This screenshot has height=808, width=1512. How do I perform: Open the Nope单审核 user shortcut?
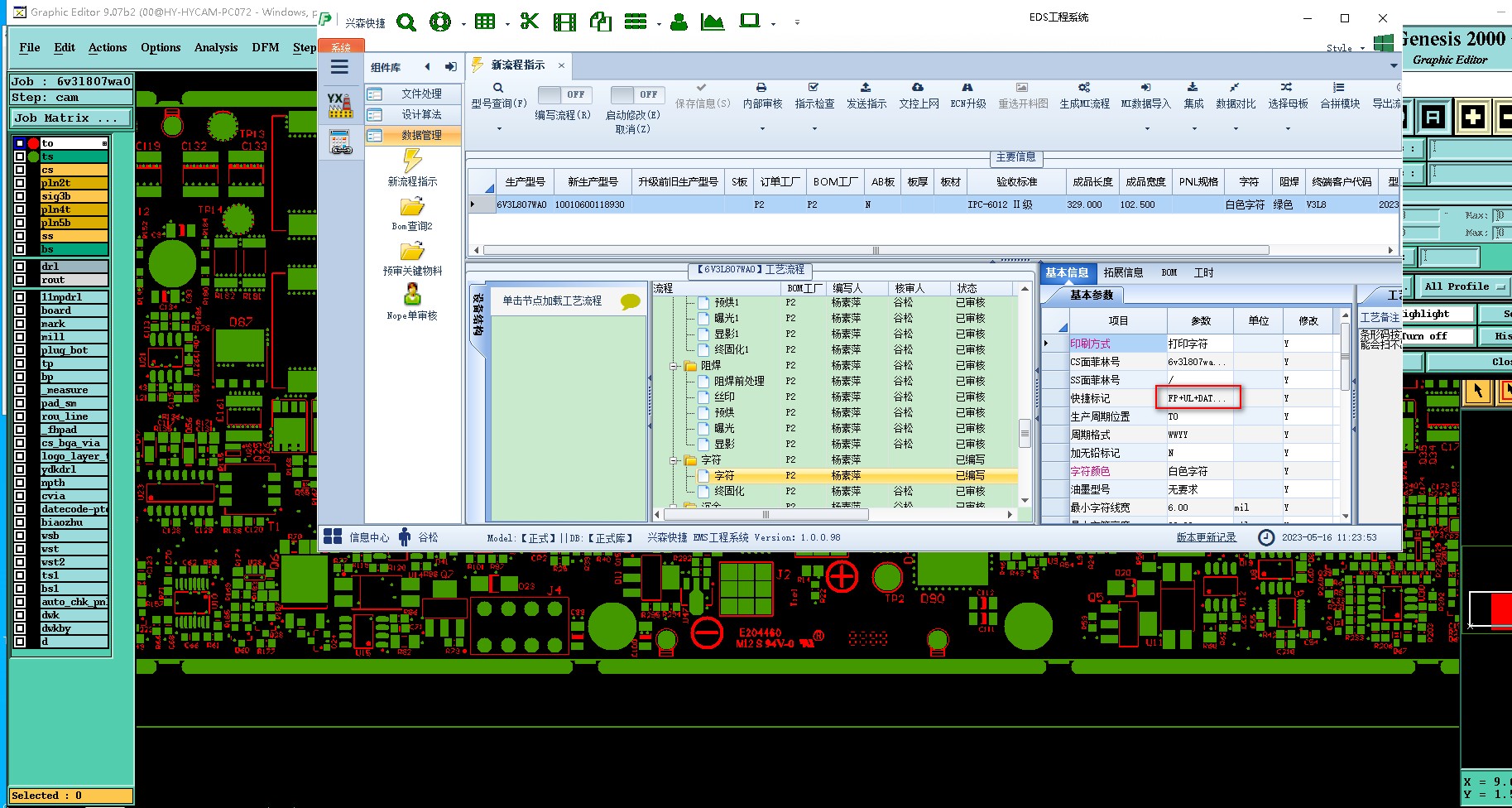412,301
